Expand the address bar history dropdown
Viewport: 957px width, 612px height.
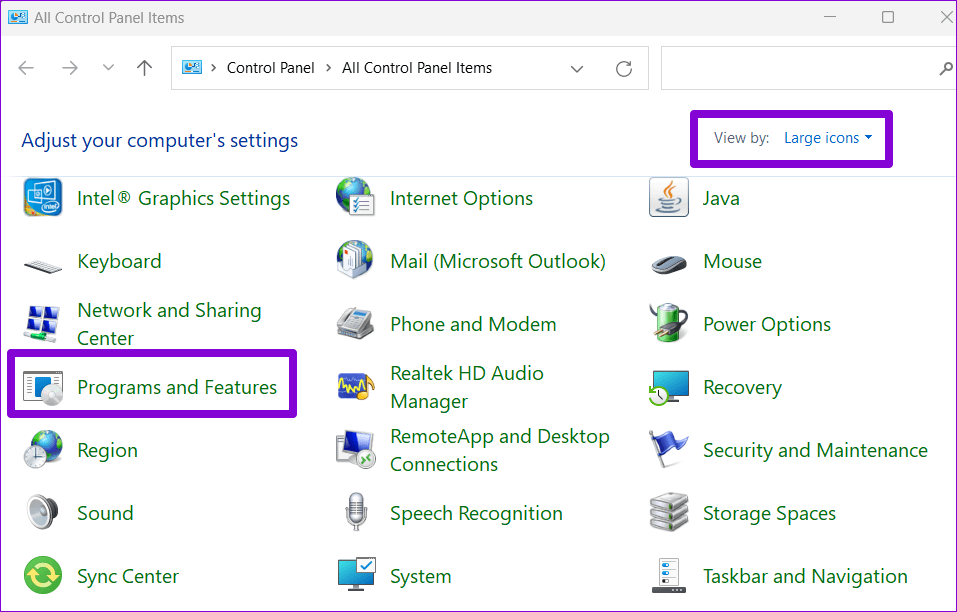[577, 68]
